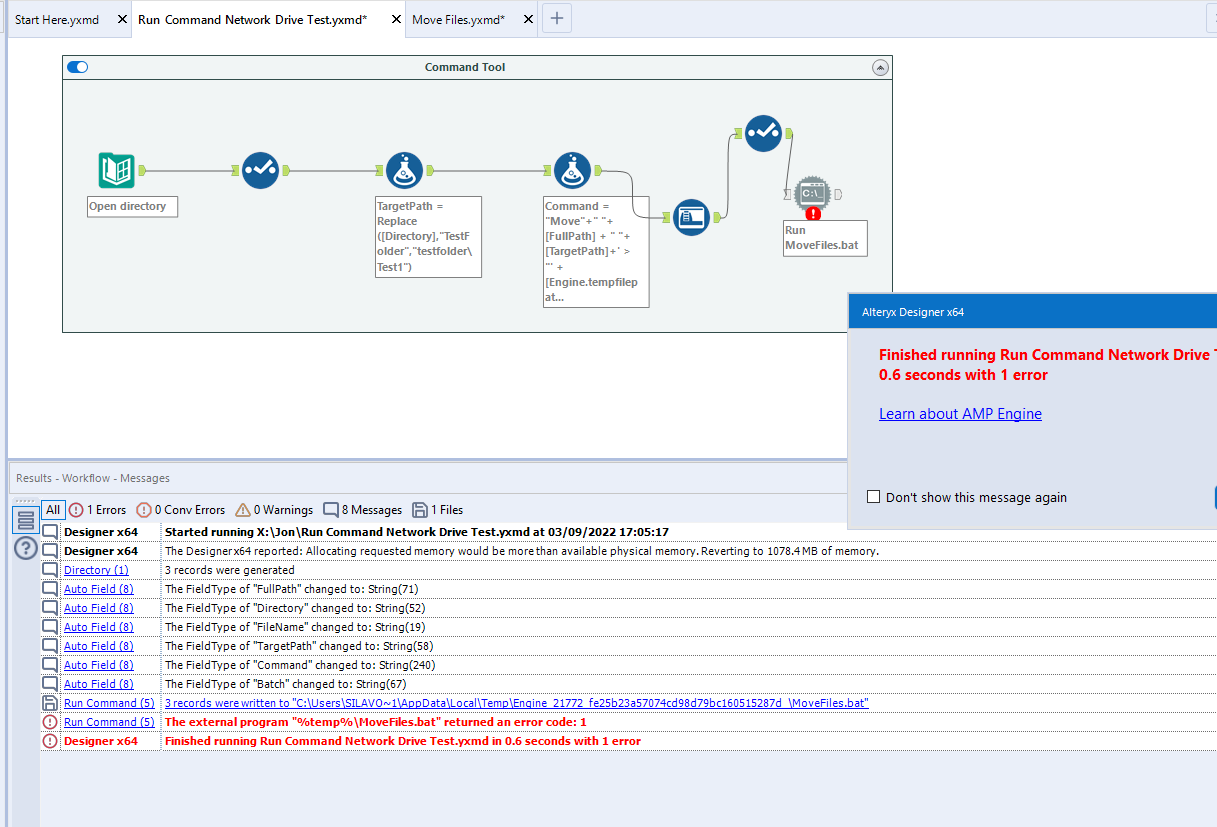Image resolution: width=1217 pixels, height=827 pixels.
Task: Switch to the Start Here.yxmd tab
Action: tap(55, 18)
